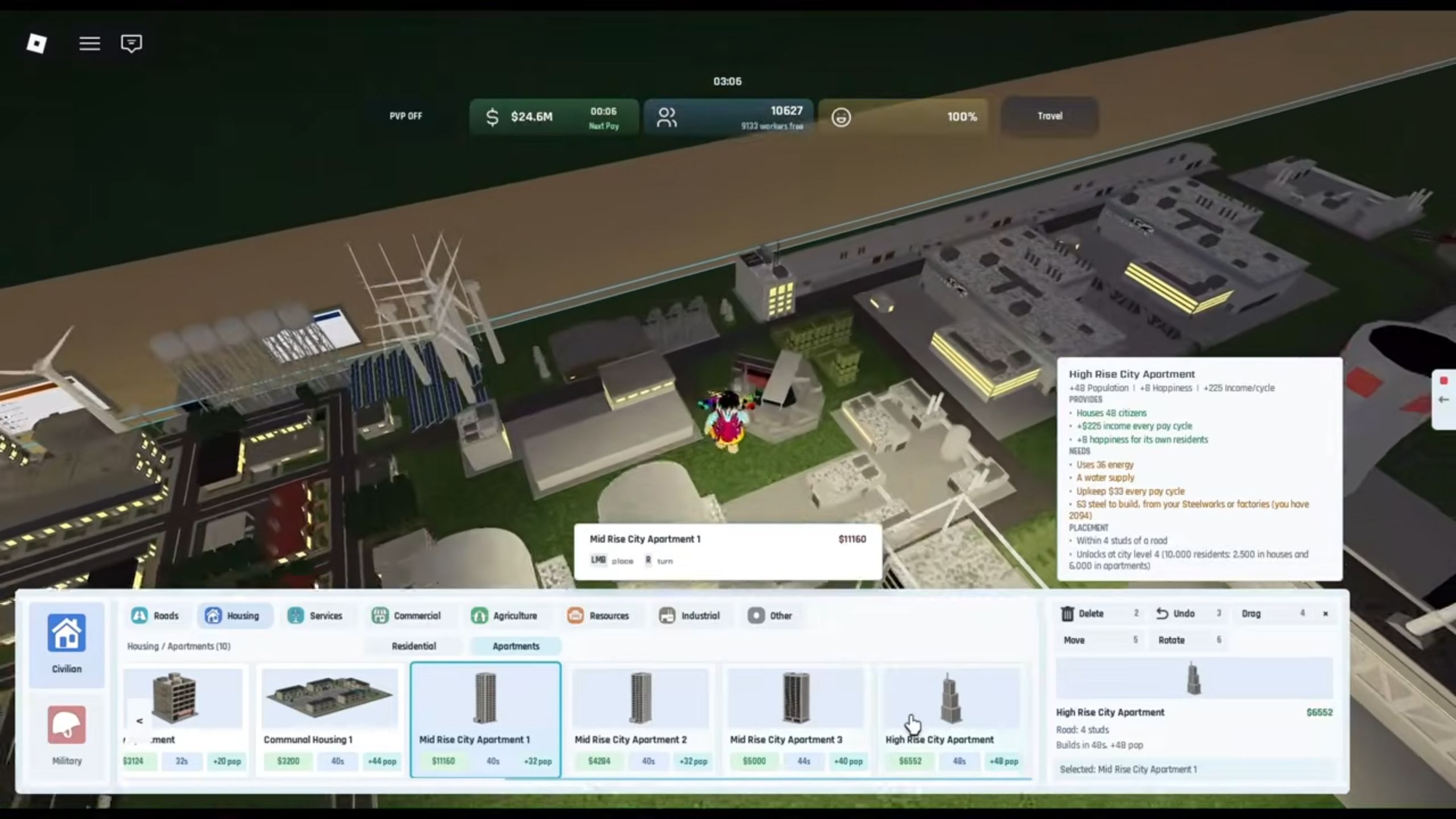
Task: Click the dollar sign money icon
Action: pos(492,117)
